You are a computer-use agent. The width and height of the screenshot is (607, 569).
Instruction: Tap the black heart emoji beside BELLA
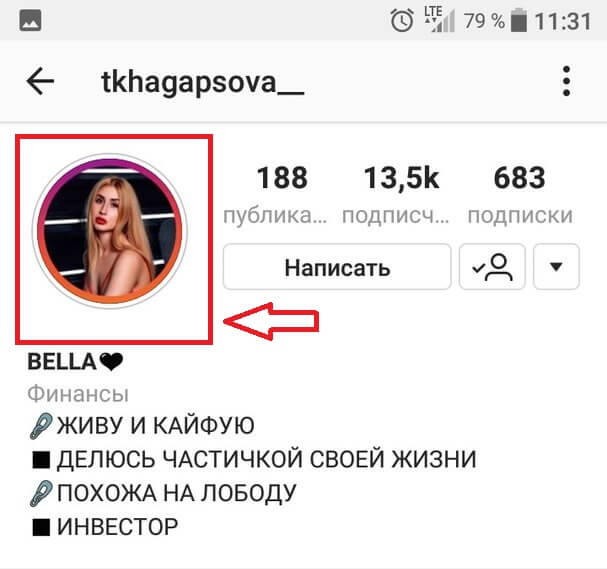111,362
